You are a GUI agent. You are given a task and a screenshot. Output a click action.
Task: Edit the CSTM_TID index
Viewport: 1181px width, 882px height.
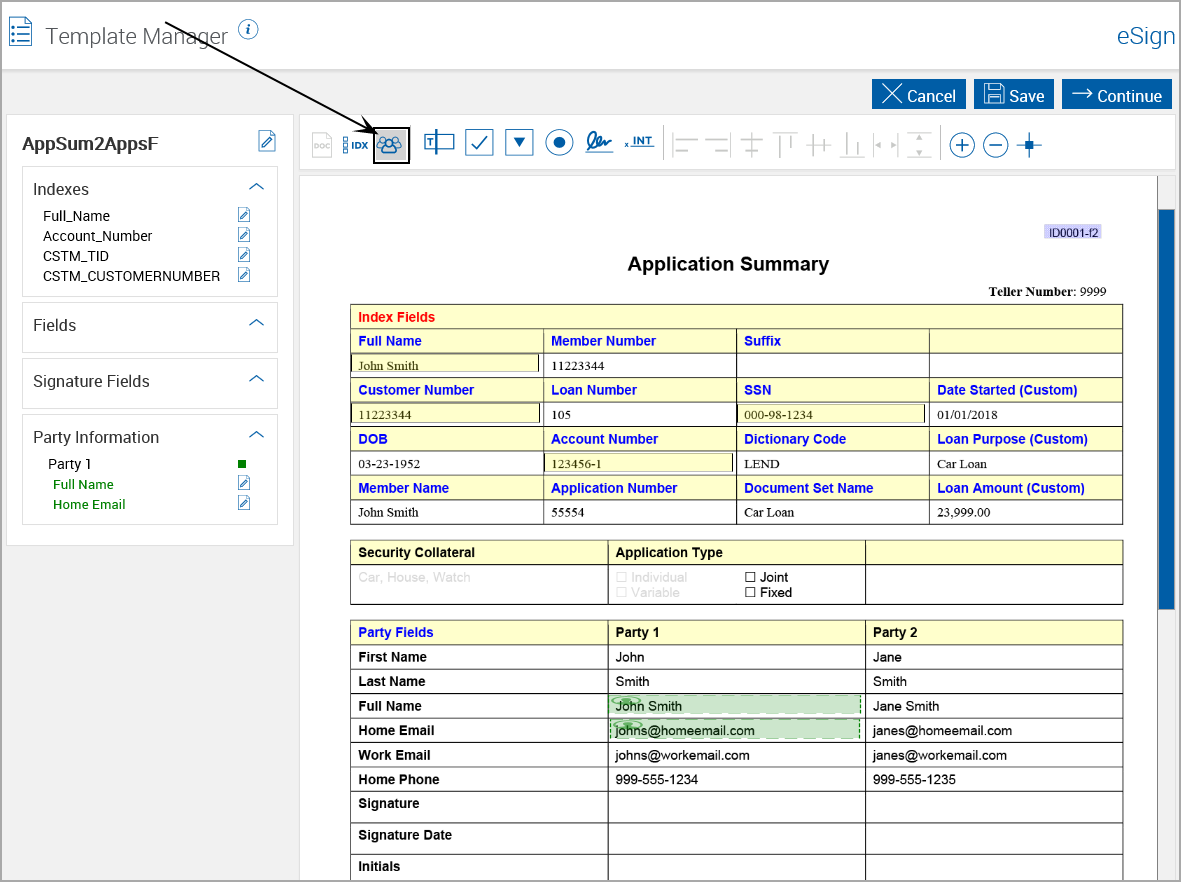coord(244,255)
